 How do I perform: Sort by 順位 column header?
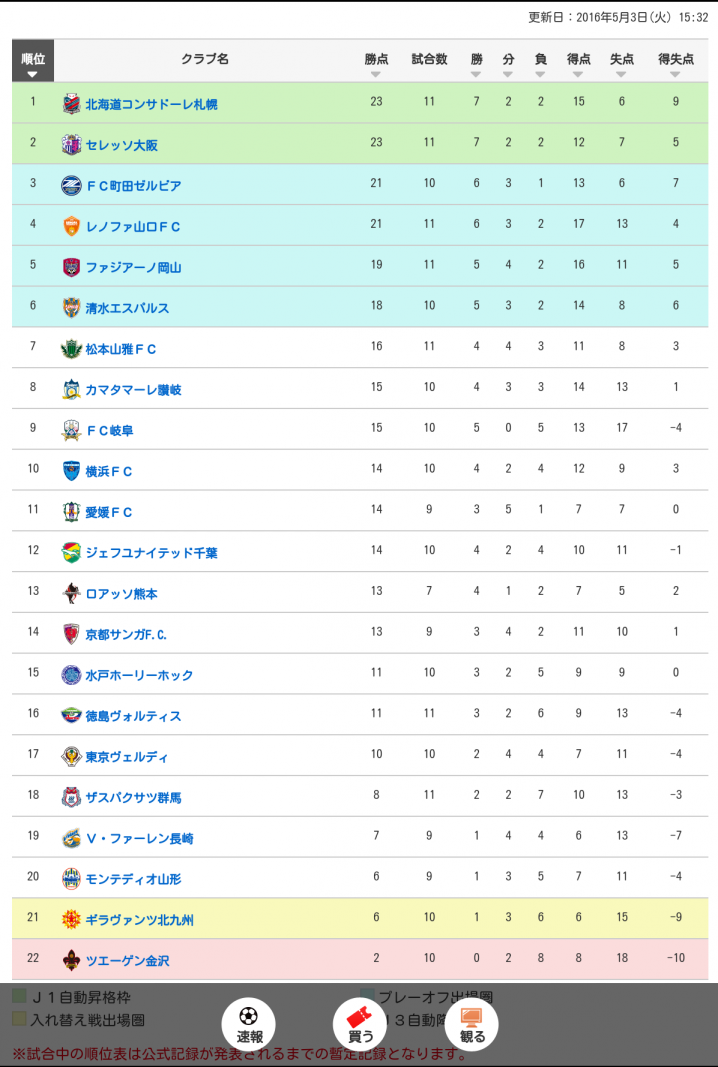(33, 61)
